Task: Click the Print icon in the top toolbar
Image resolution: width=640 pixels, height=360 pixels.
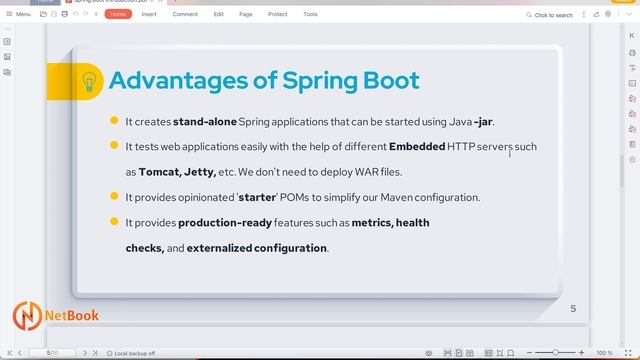Action: click(x=64, y=14)
